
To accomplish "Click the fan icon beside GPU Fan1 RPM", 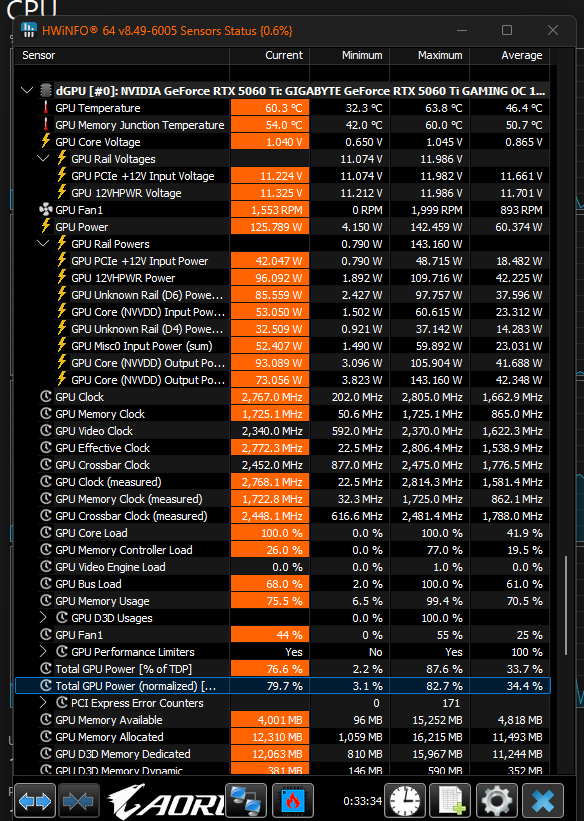I will click(x=46, y=210).
